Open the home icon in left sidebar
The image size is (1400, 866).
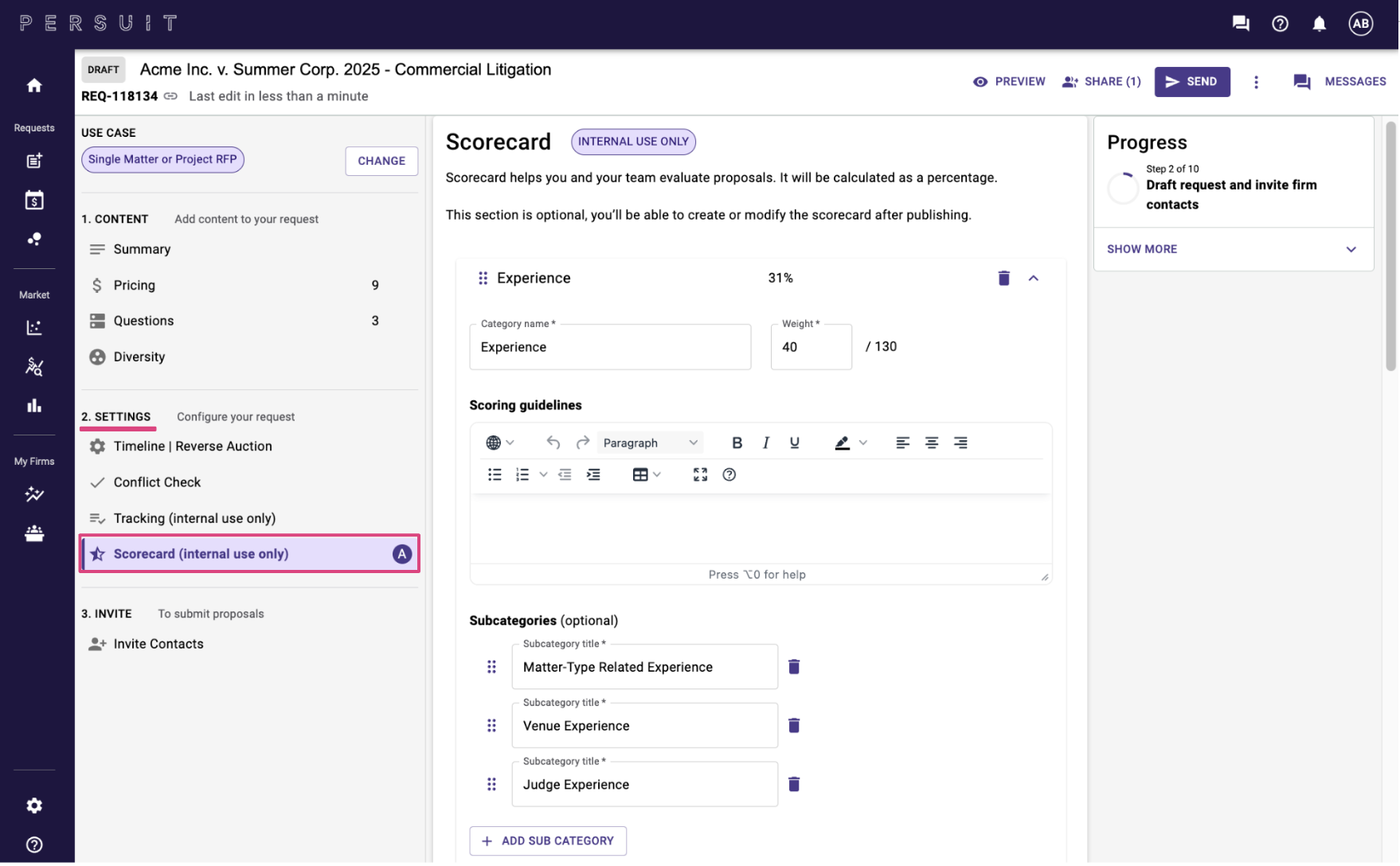[x=34, y=85]
